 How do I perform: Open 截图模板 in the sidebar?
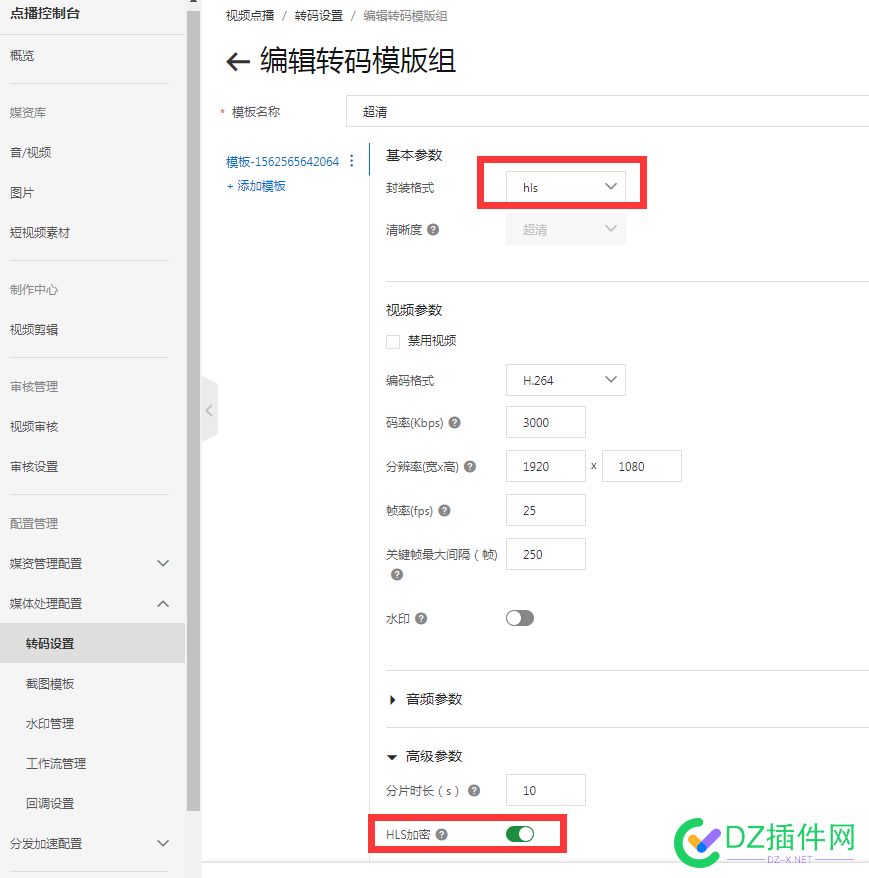pos(50,684)
